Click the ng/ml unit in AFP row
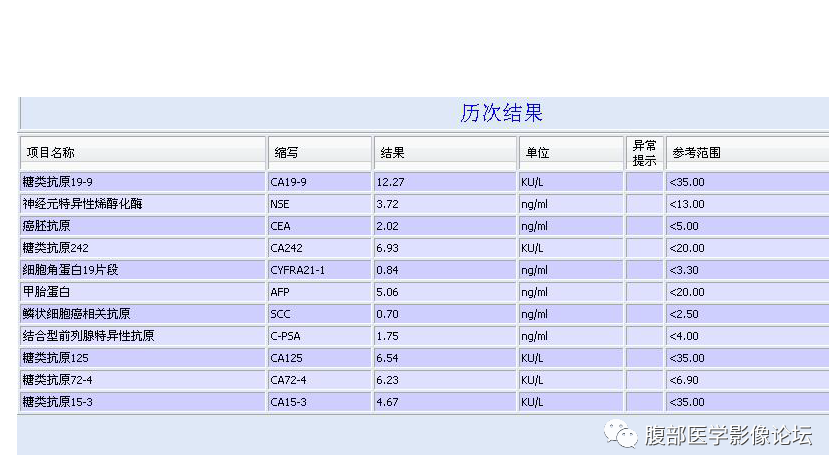The height and width of the screenshot is (473, 840). 534,292
